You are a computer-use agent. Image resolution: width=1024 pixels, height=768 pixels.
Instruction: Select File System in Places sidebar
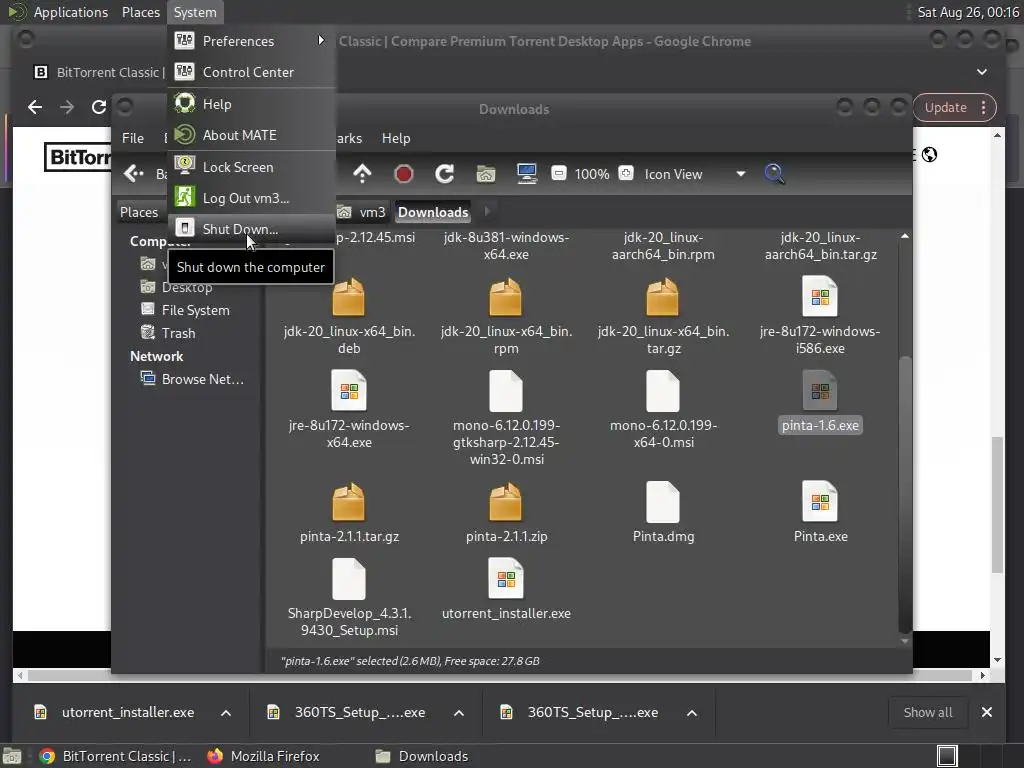click(195, 310)
